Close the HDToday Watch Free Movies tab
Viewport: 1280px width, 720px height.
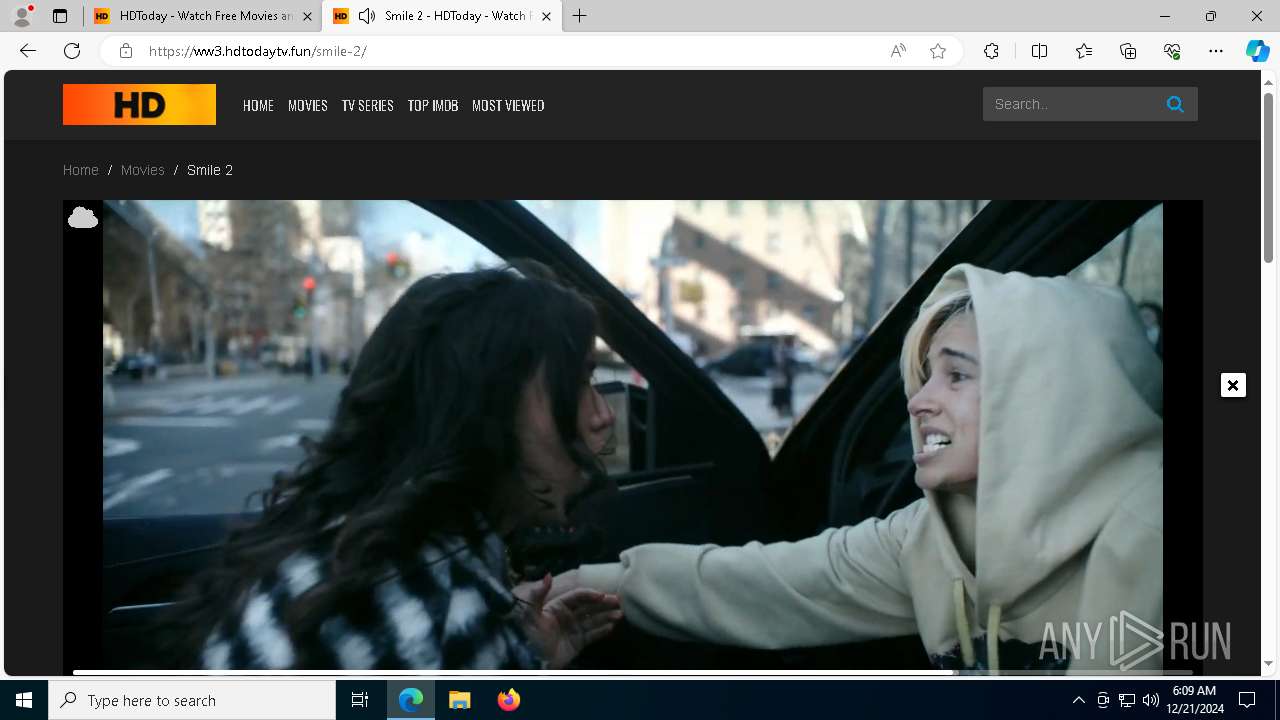tap(307, 16)
